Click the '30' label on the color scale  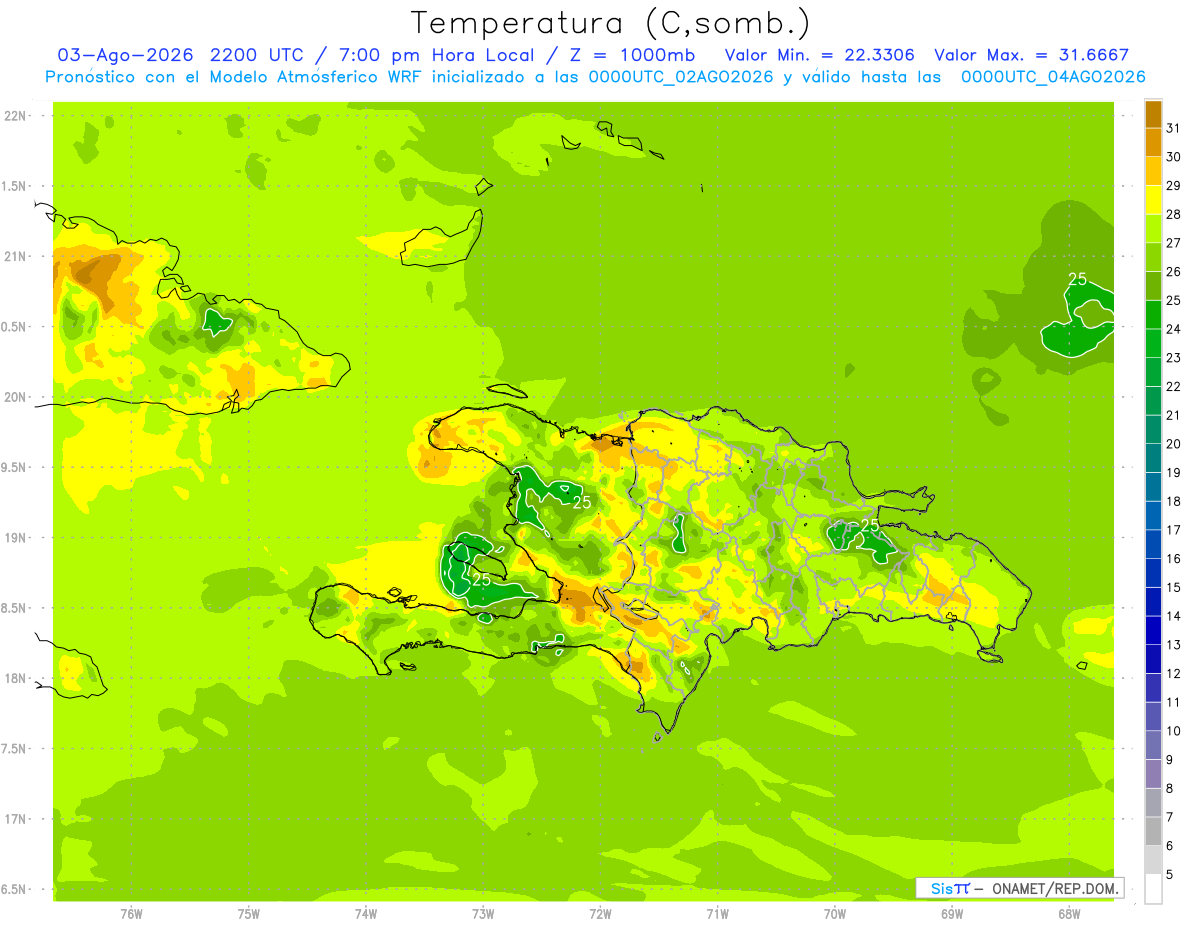pos(1174,156)
